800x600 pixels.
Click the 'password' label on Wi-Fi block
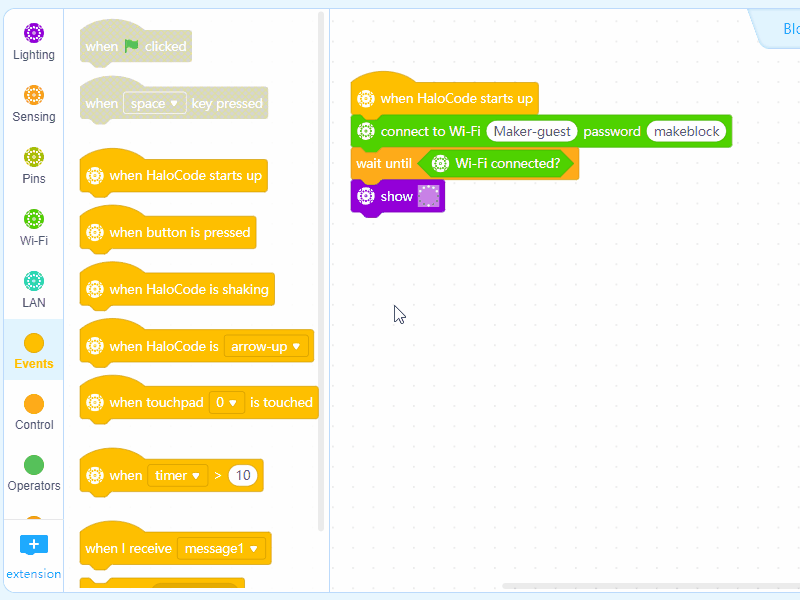coord(612,132)
